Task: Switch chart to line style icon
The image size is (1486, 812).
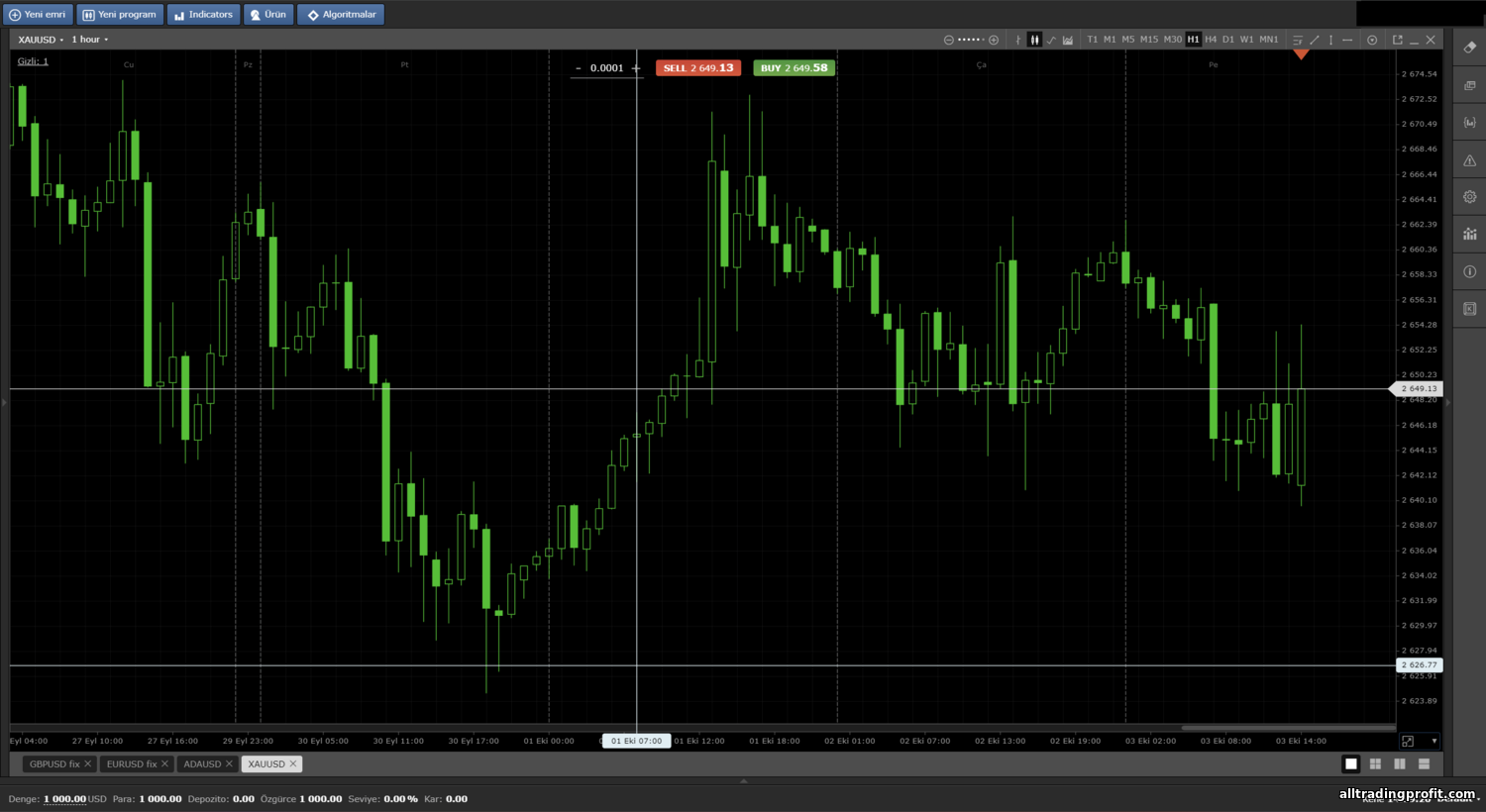Action: tap(1051, 40)
